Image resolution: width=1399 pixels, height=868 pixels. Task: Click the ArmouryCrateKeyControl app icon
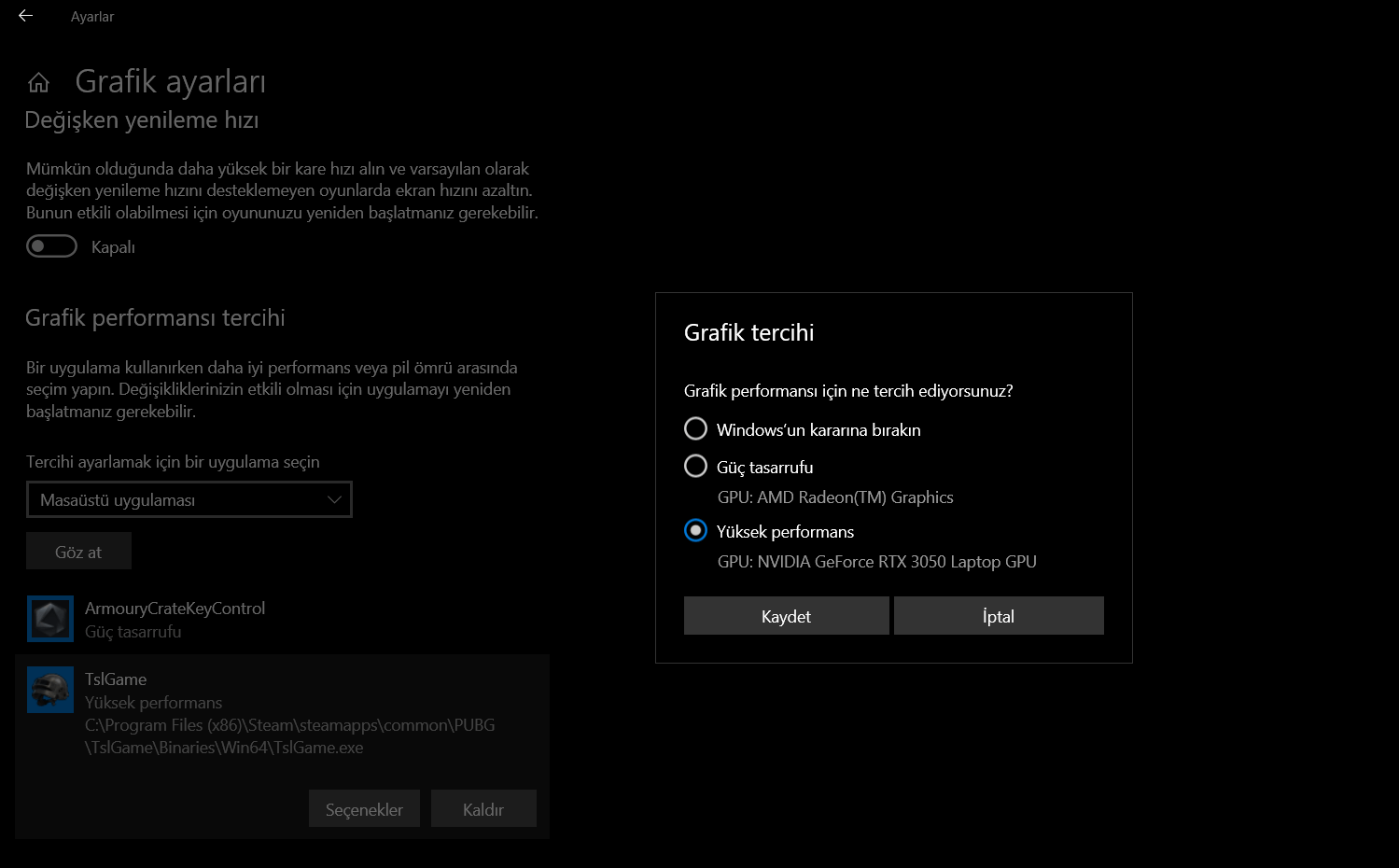tap(50, 619)
